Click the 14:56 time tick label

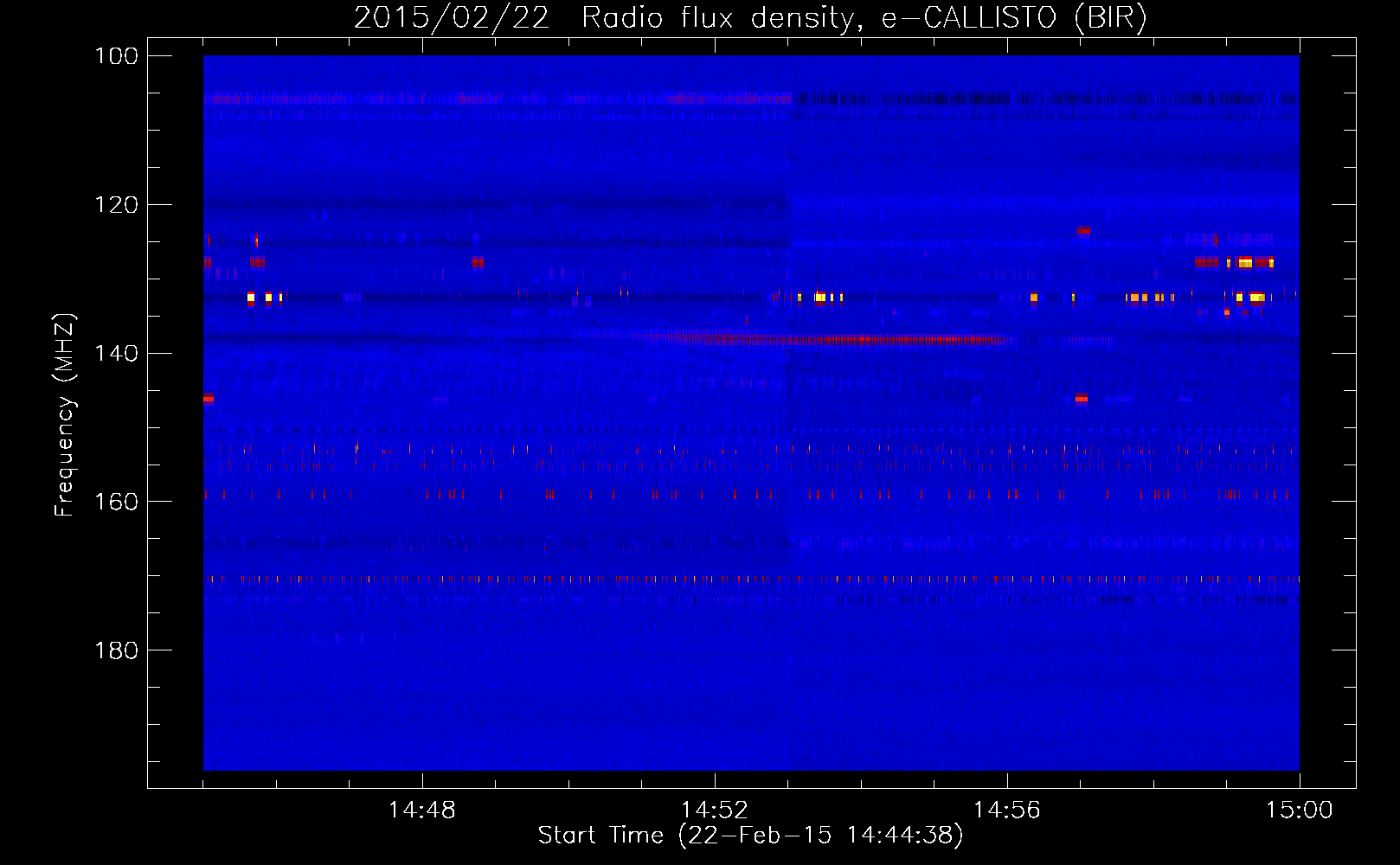pos(1006,811)
